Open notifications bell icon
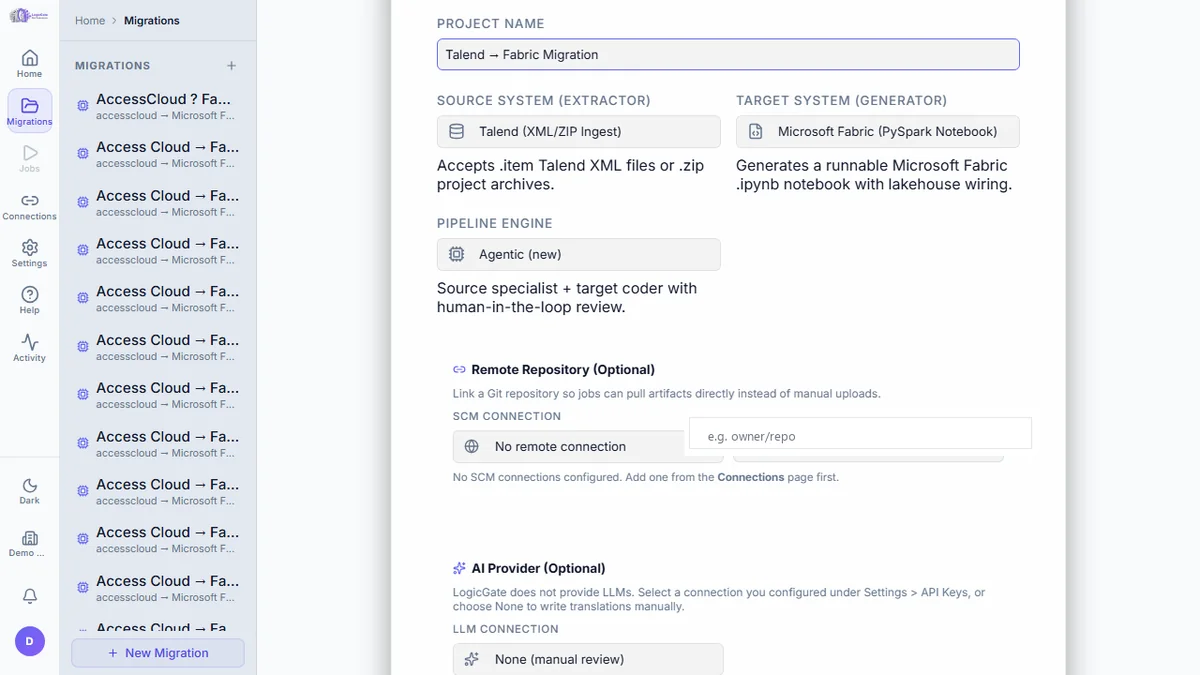This screenshot has height=675, width=1200. [x=30, y=595]
